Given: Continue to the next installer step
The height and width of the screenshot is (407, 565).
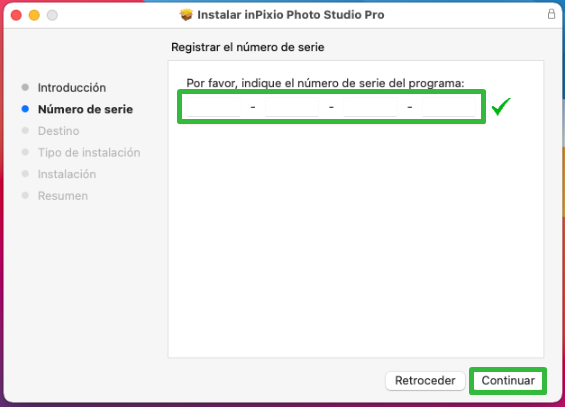Looking at the screenshot, I should pos(508,381).
